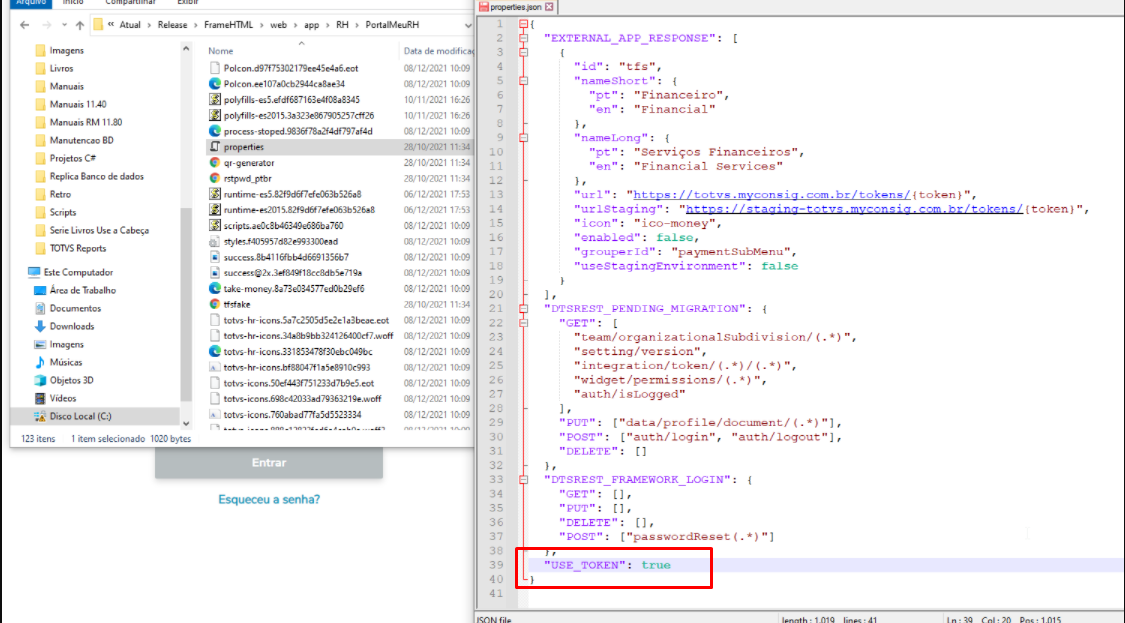This screenshot has height=623, width=1125.
Task: Select styles.f405957d82e993300ead file icon
Action: [215, 241]
